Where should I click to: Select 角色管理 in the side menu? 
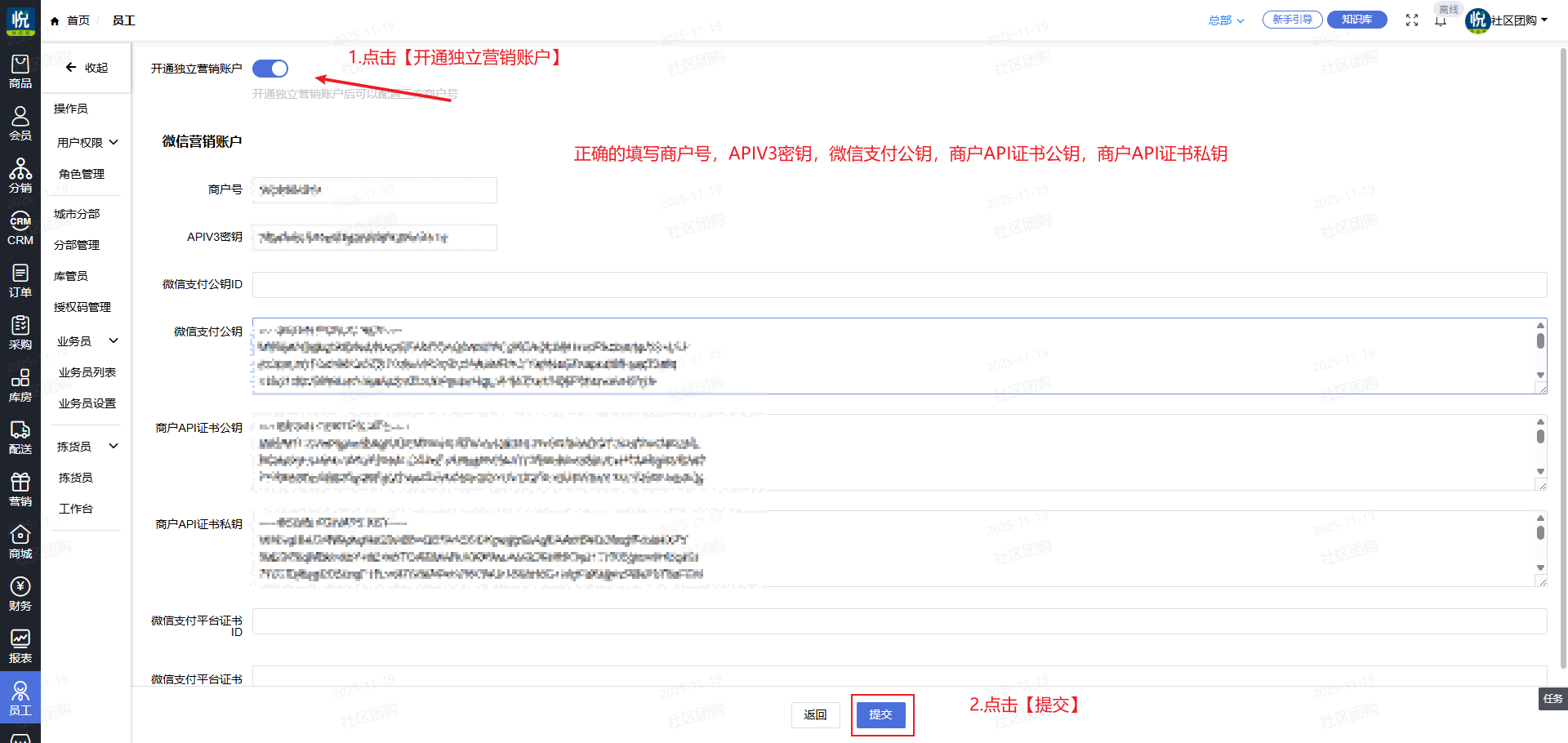pos(82,174)
